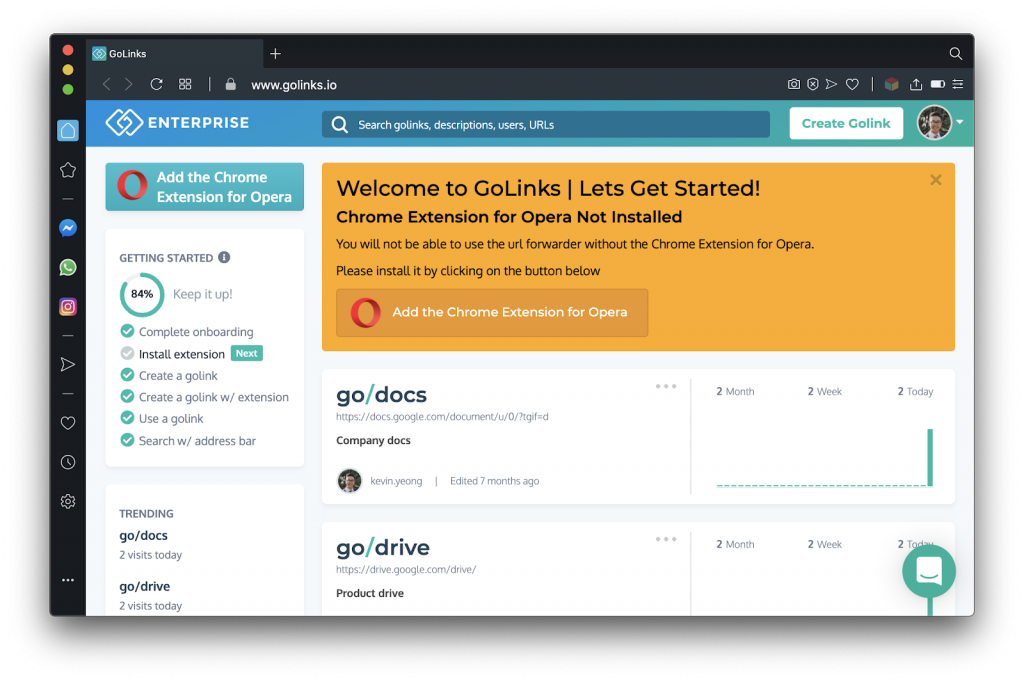Open the Intercom chat bubble
The width and height of the screenshot is (1024, 682).
(x=928, y=571)
